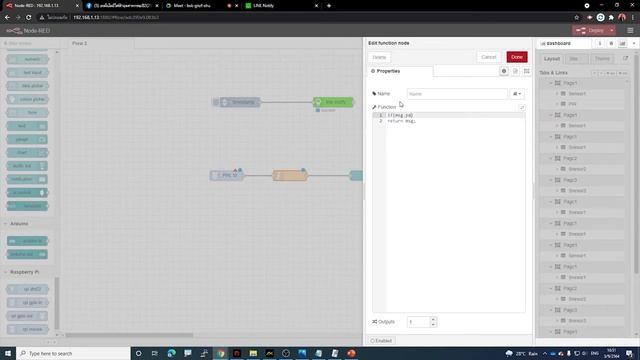Focus the Outputs number field
The width and height of the screenshot is (640, 360).
click(419, 322)
